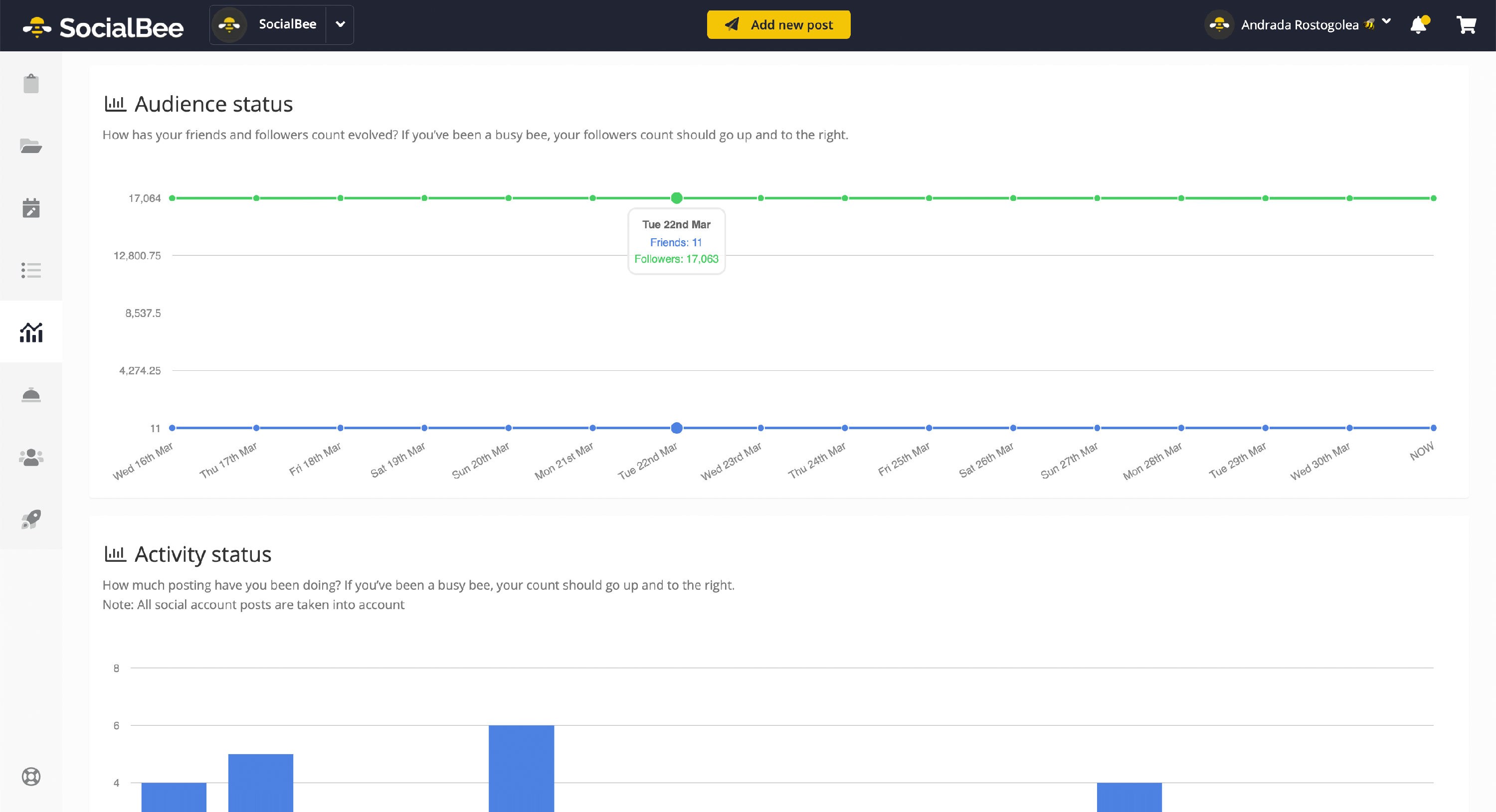
Task: Click the NOW axis label
Action: point(1422,451)
